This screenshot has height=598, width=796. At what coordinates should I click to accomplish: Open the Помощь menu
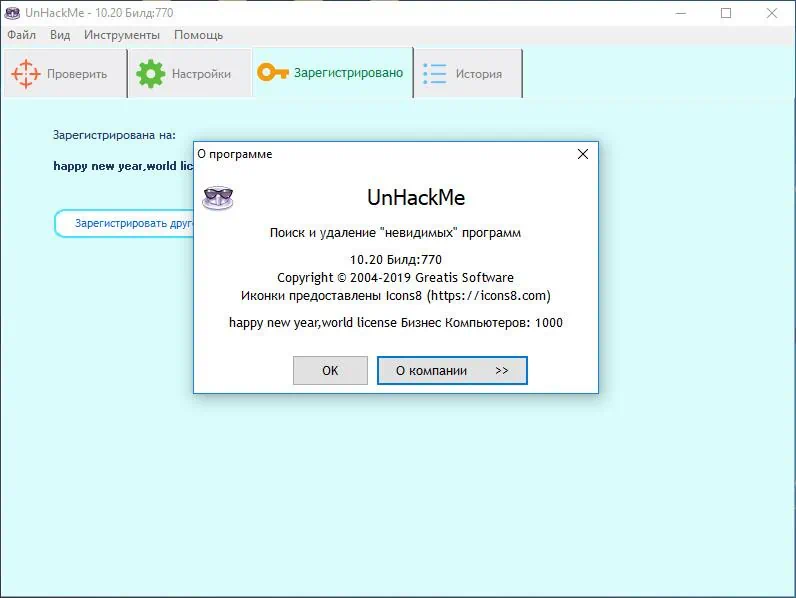(198, 35)
